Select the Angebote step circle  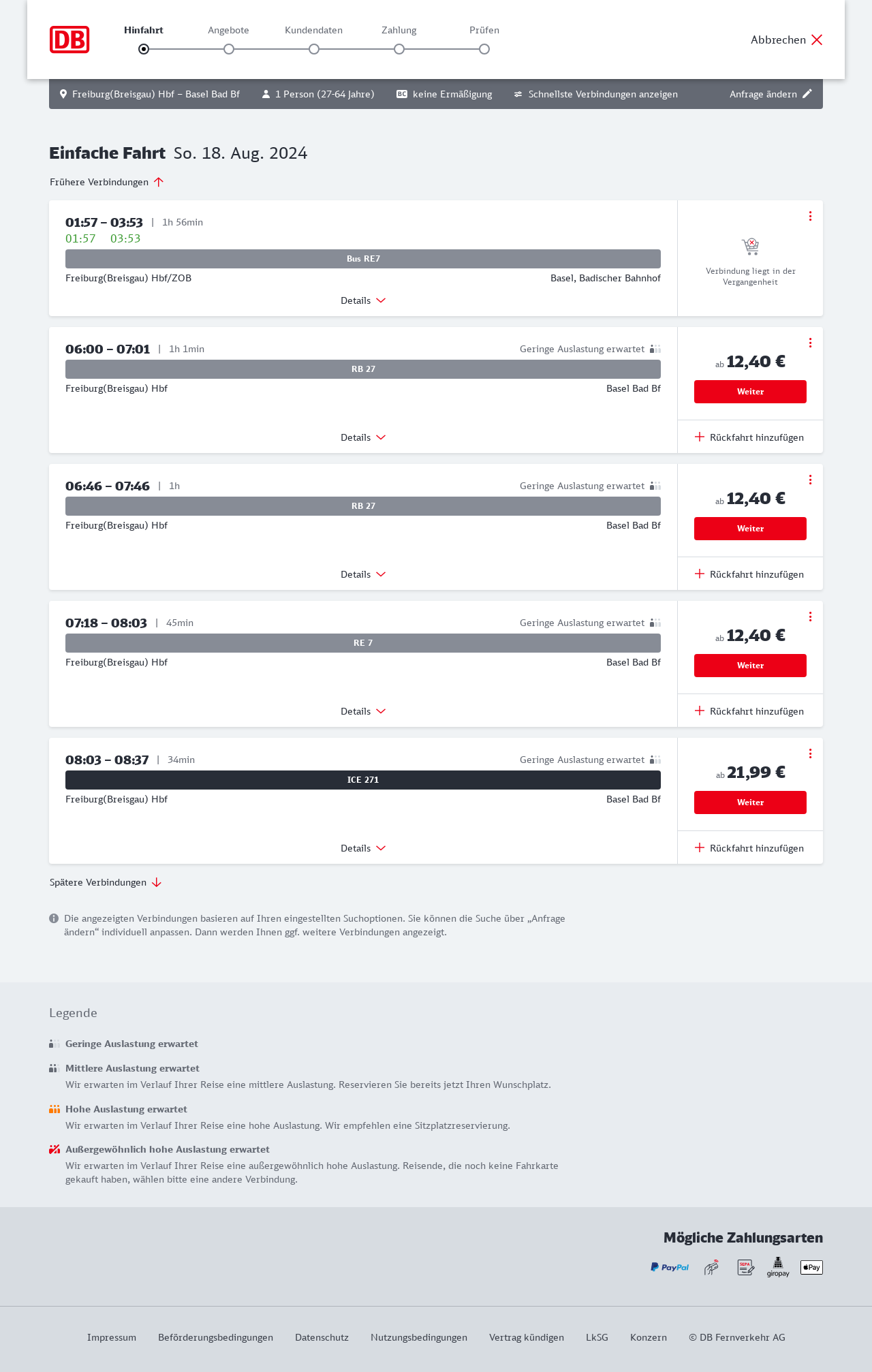coord(229,49)
